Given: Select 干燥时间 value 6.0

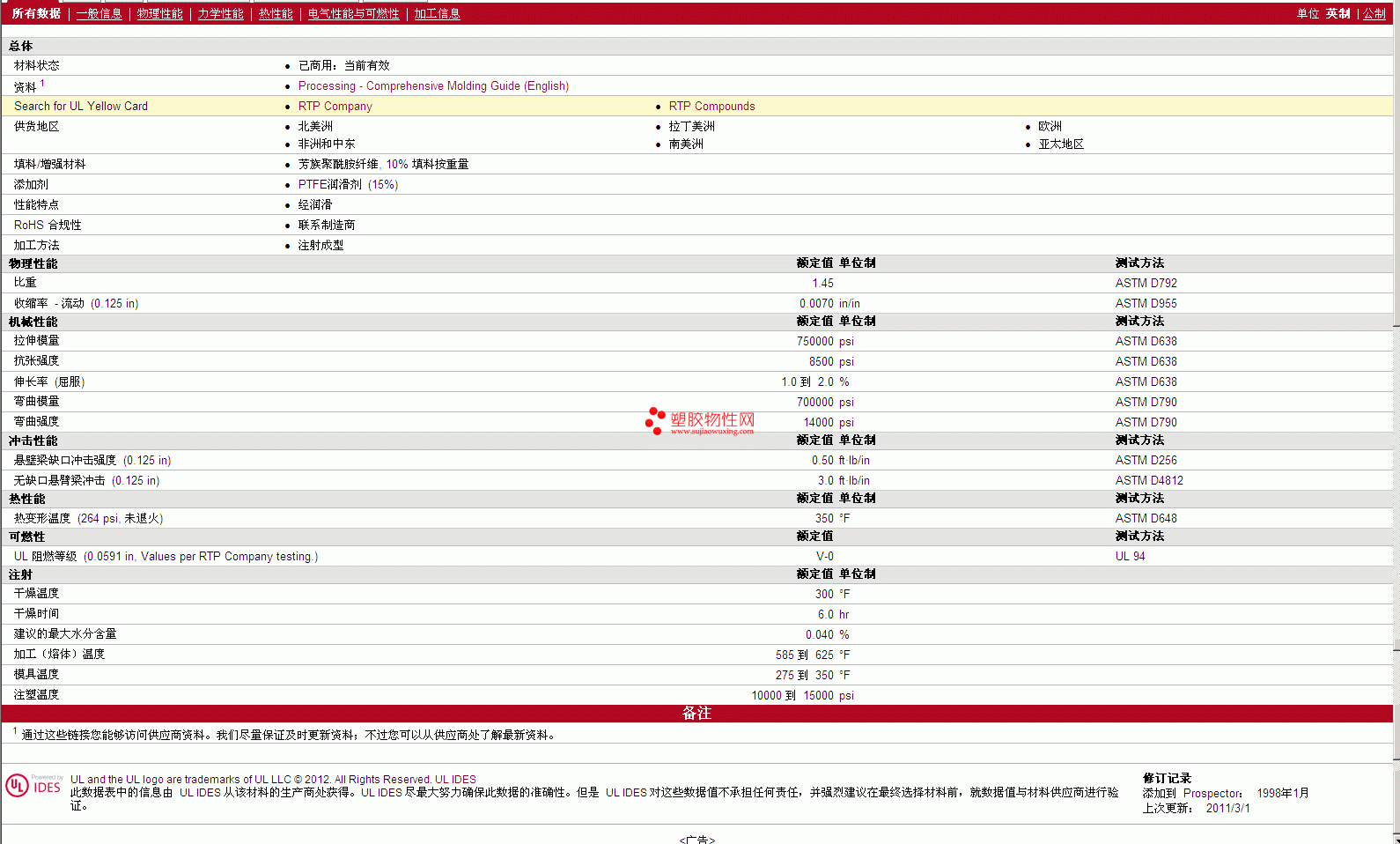Looking at the screenshot, I should (x=825, y=615).
